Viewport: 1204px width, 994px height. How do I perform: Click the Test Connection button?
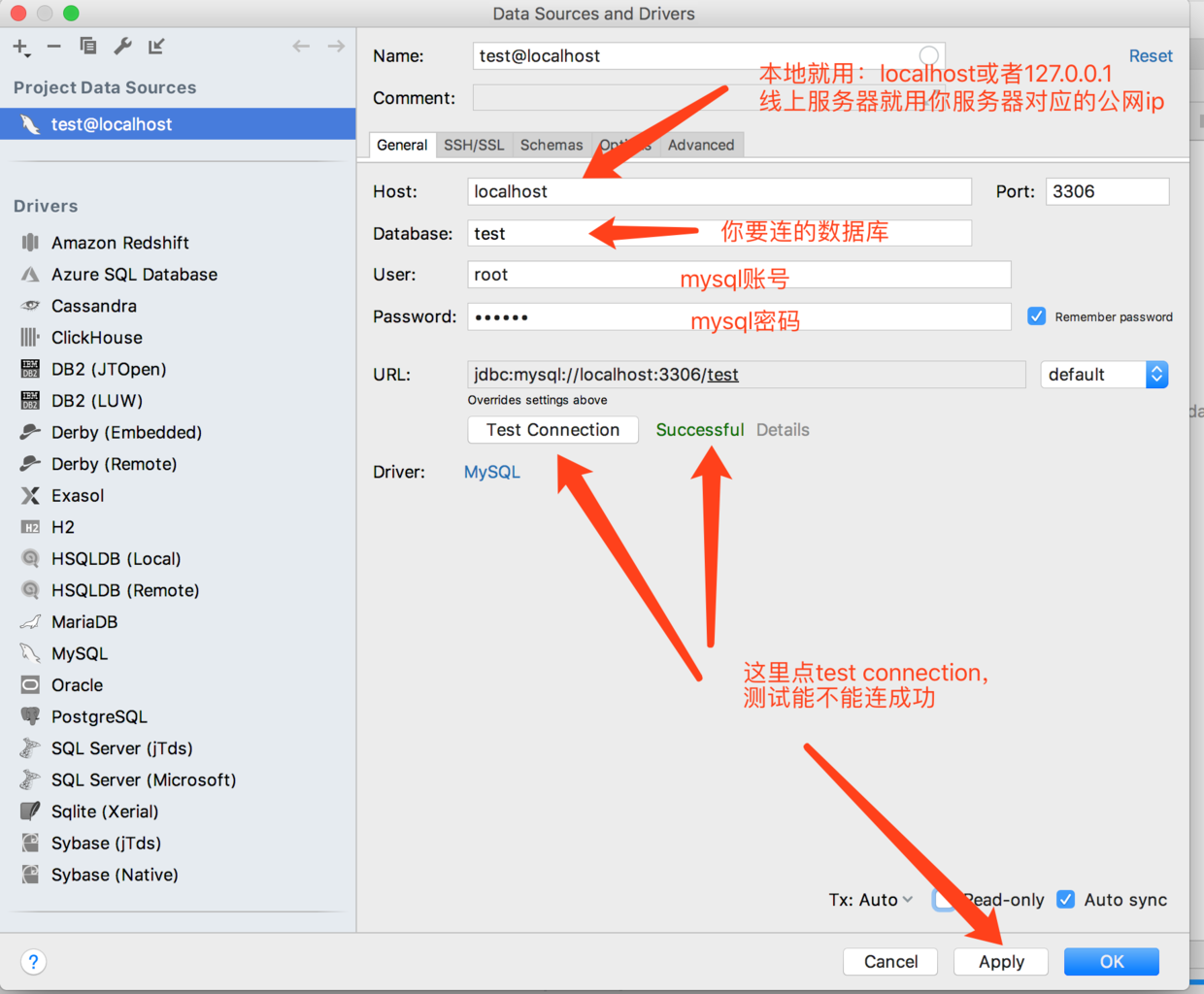tap(552, 430)
